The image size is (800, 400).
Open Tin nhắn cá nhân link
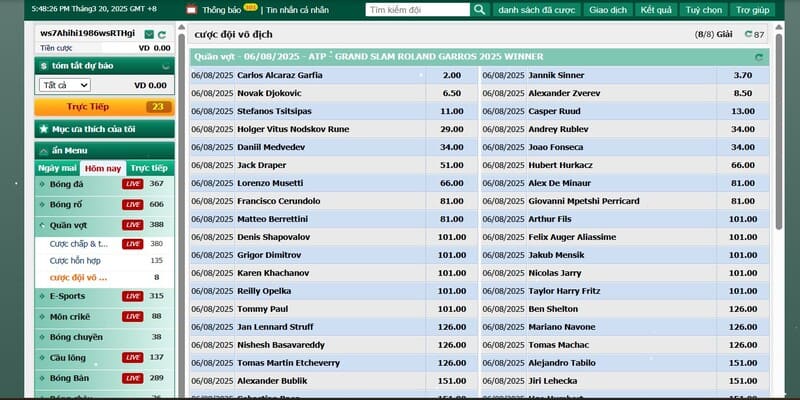click(x=297, y=10)
